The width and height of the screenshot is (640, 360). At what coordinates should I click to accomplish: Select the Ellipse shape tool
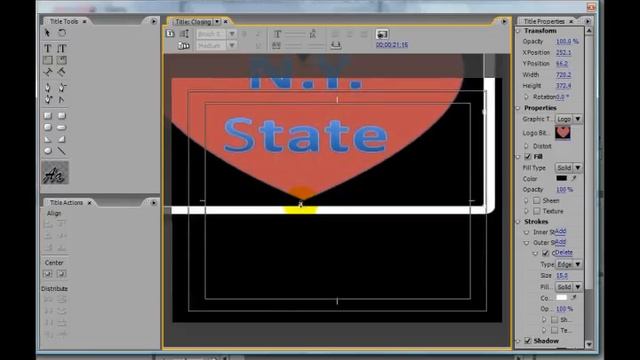(x=47, y=151)
